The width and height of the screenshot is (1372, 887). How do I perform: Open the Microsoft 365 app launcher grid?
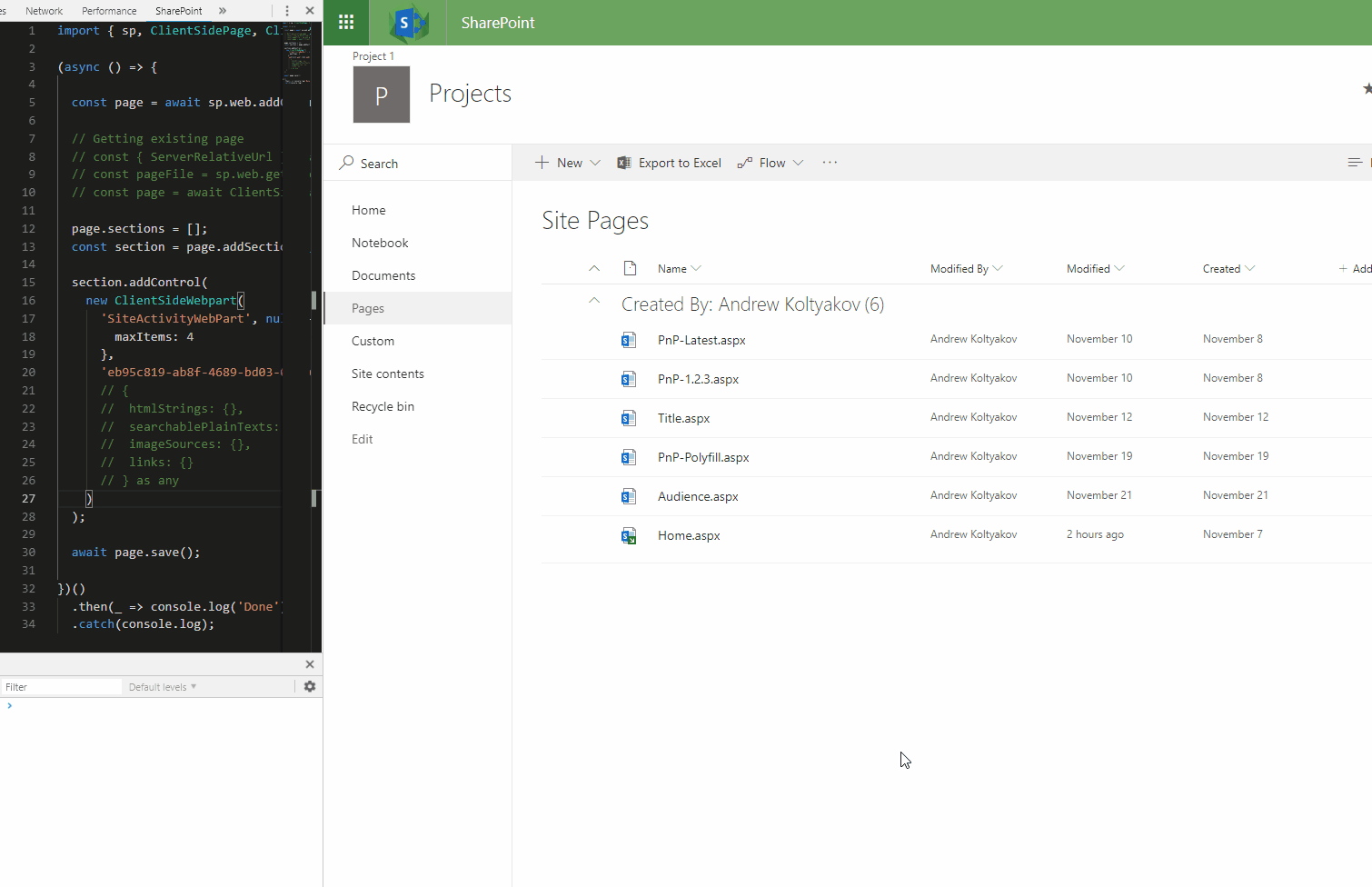(x=345, y=22)
